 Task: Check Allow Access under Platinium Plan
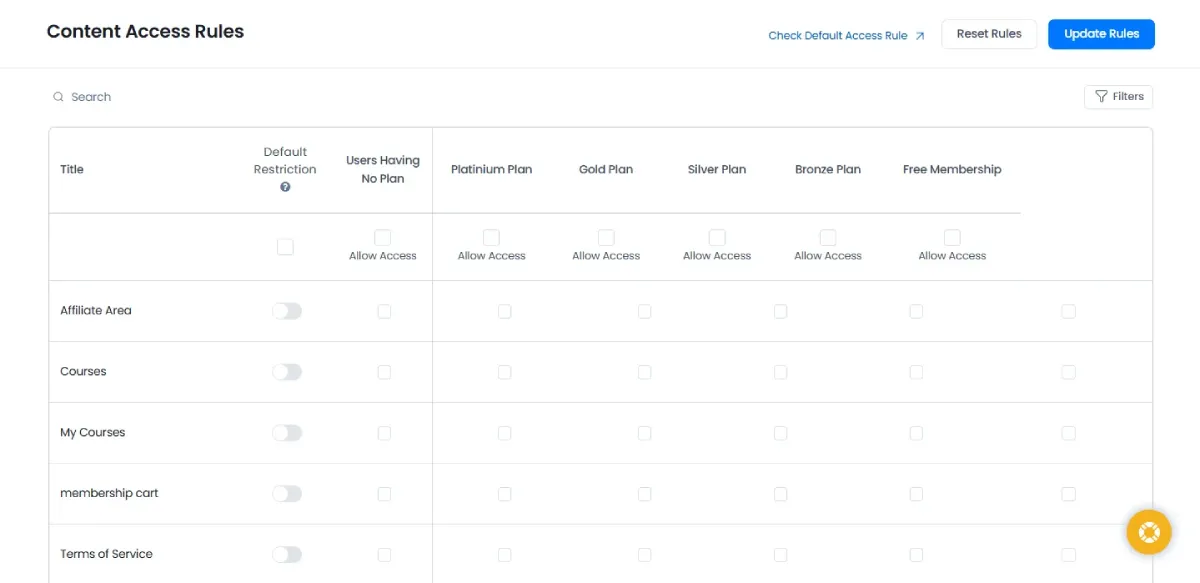pos(491,238)
